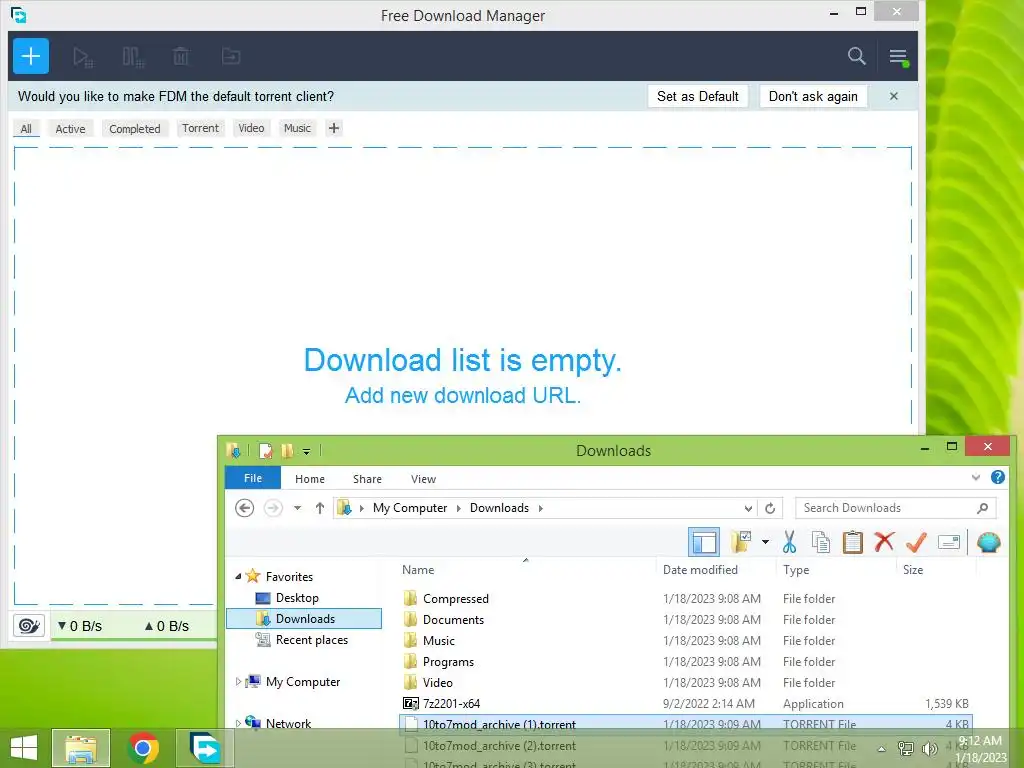Image resolution: width=1024 pixels, height=768 pixels.
Task: Switch to the Active filter tab
Action: click(71, 129)
